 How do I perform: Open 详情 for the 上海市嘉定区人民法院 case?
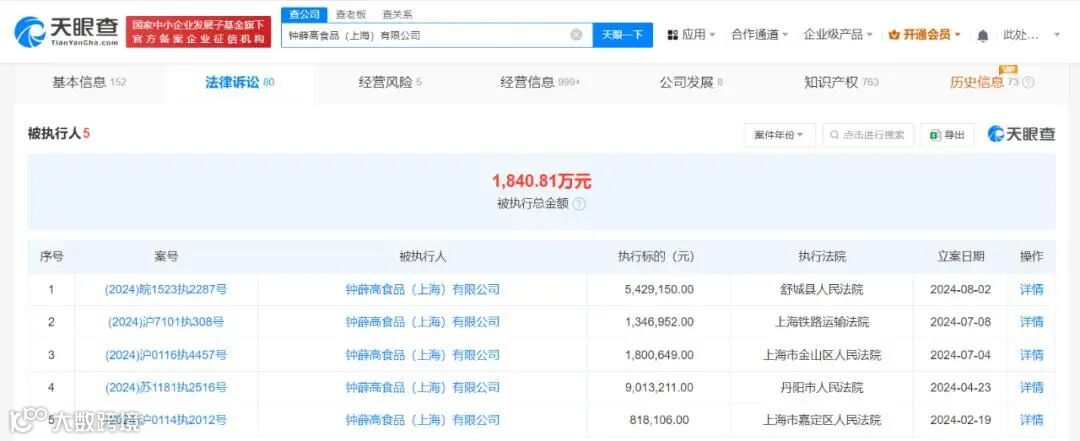tap(1031, 420)
